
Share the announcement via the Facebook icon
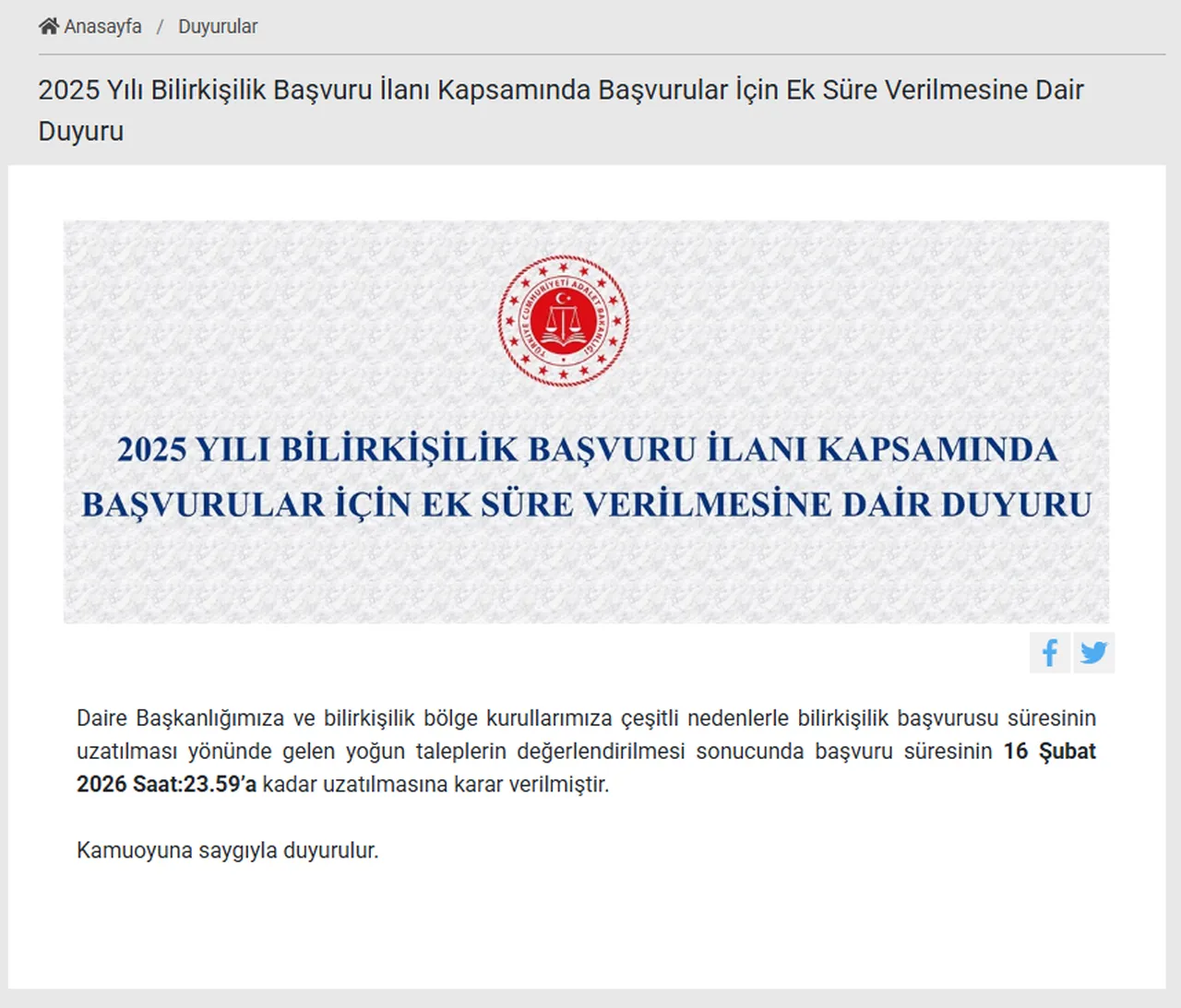click(x=1049, y=652)
